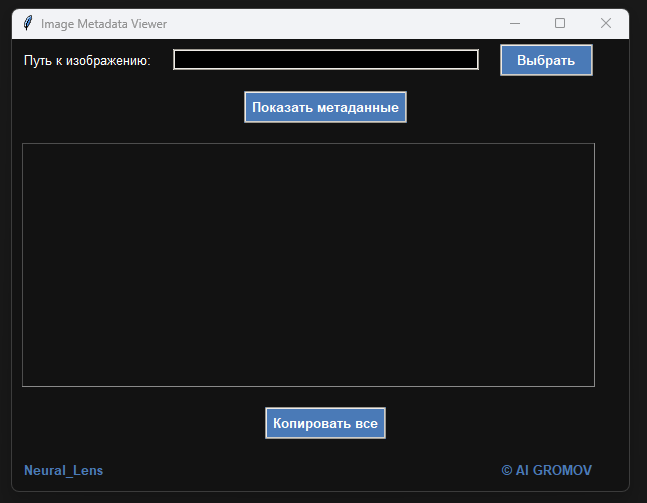The height and width of the screenshot is (503, 647).
Task: Click inside the large metadata output box
Action: (x=308, y=264)
